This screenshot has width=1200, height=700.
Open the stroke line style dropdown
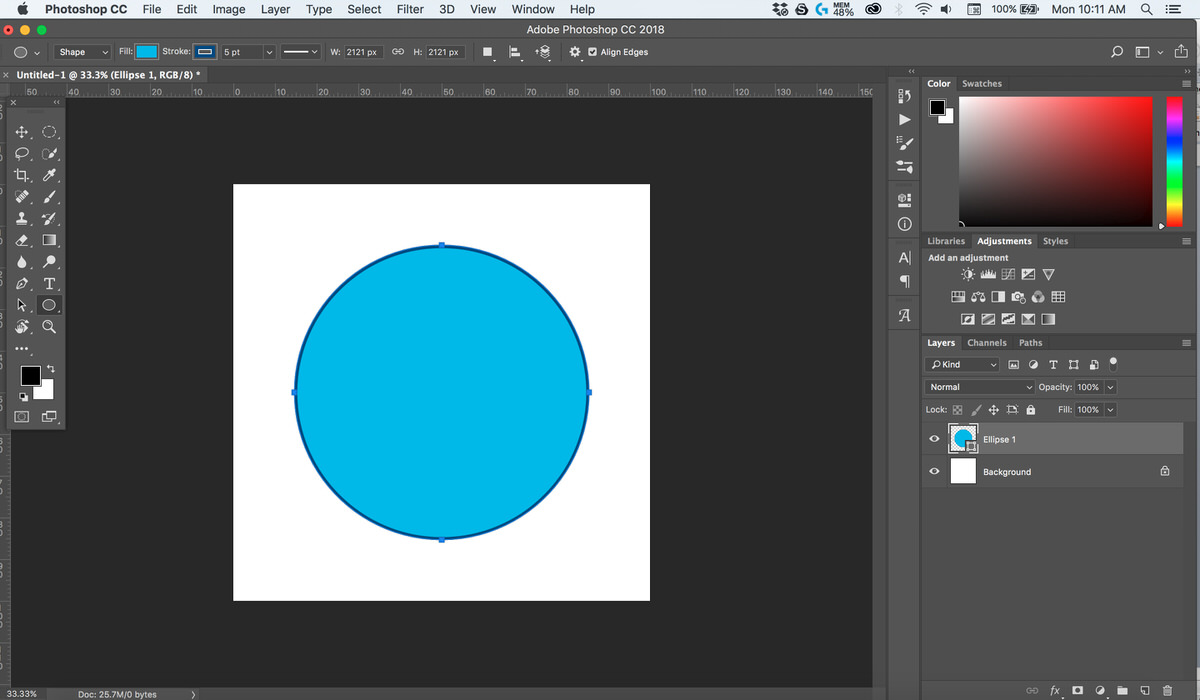pyautogui.click(x=299, y=52)
